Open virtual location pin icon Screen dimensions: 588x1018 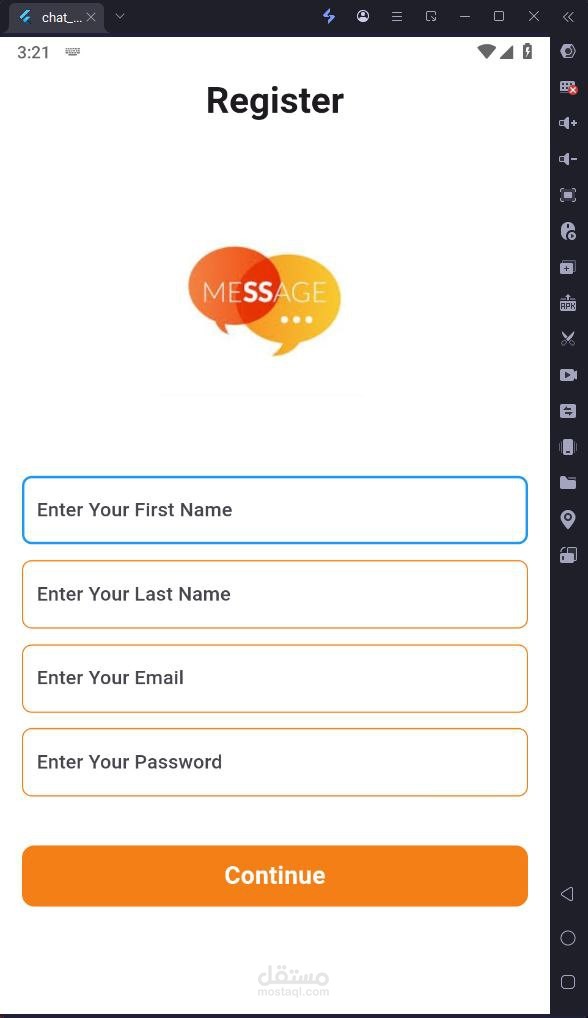(568, 519)
